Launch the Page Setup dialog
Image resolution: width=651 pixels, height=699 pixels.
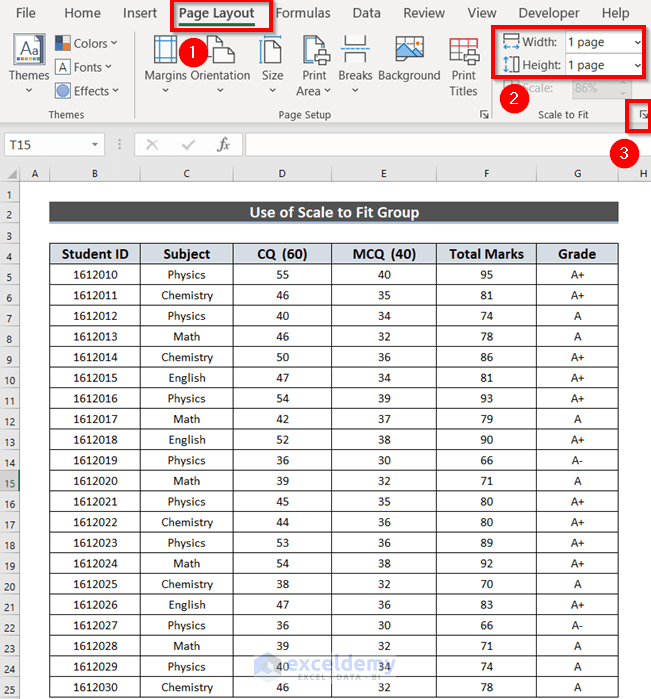coord(484,115)
